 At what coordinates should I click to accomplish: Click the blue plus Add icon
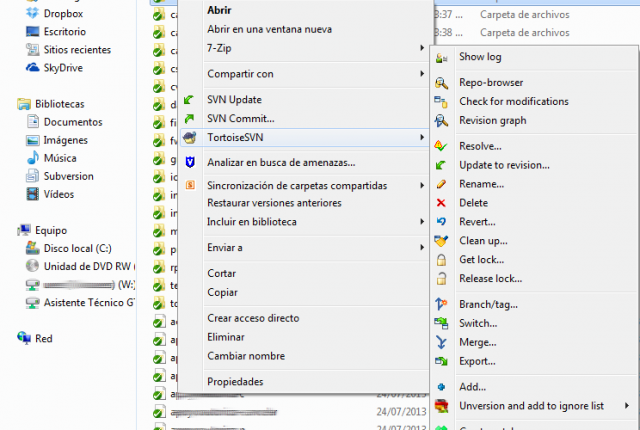441,387
